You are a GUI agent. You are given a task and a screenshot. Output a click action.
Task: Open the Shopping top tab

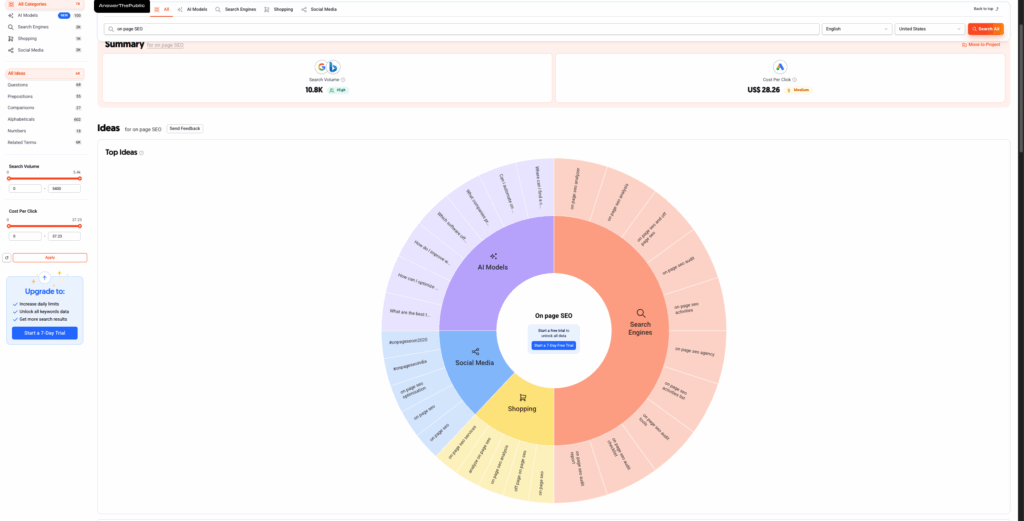click(278, 10)
